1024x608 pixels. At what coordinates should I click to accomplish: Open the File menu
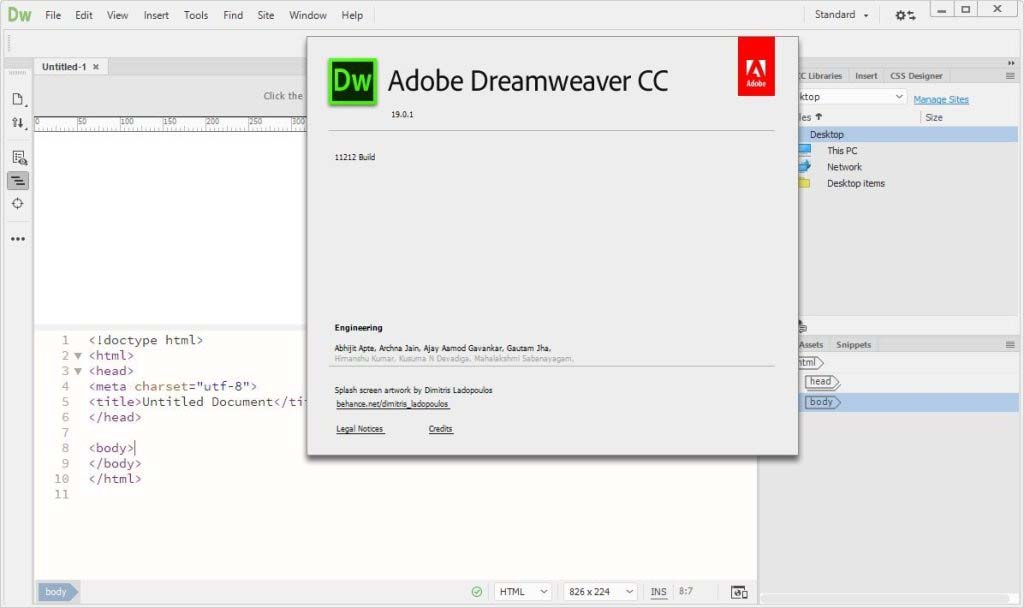pyautogui.click(x=53, y=15)
